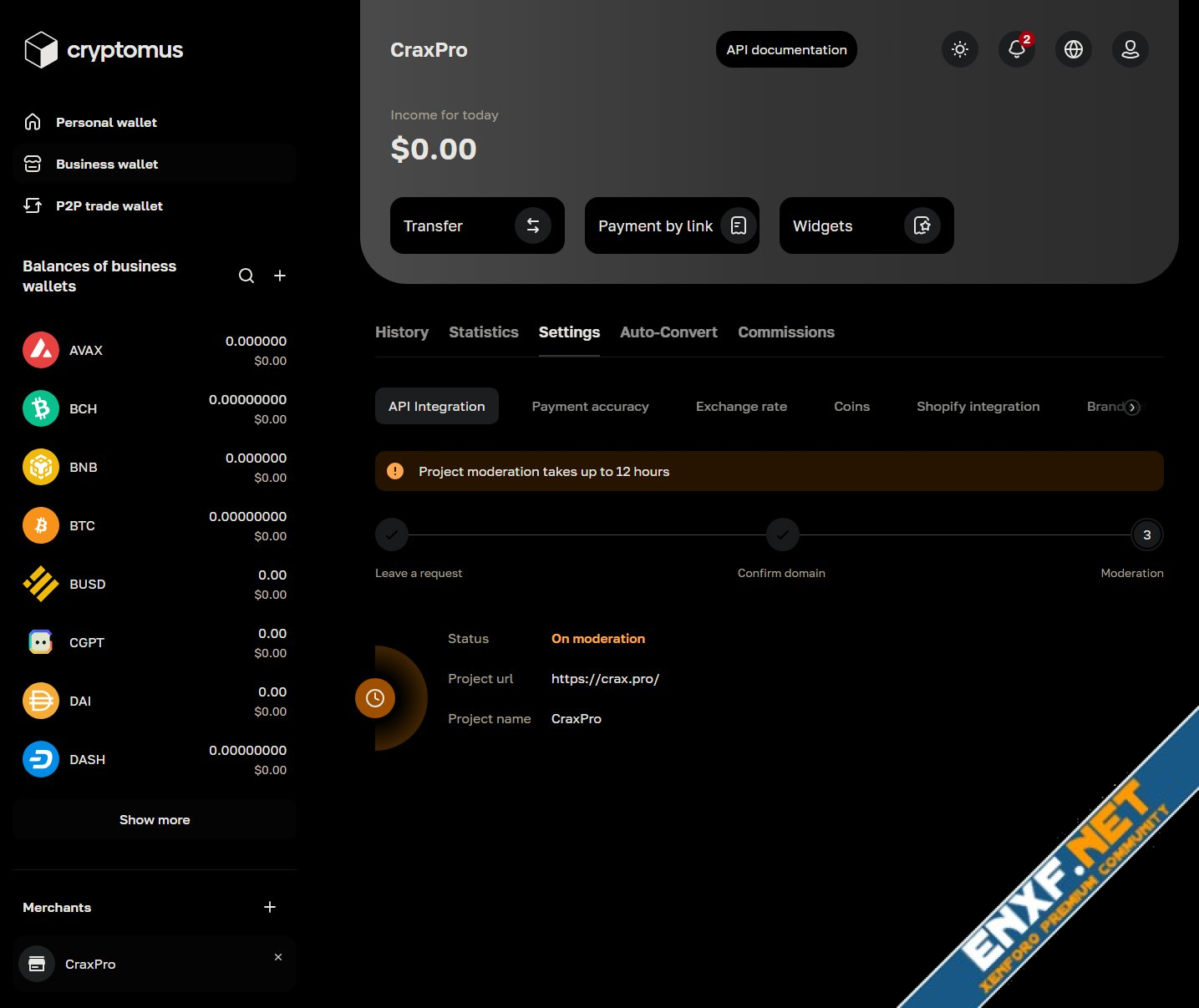
Task: Toggle the light/dark theme sun icon
Action: click(x=959, y=50)
